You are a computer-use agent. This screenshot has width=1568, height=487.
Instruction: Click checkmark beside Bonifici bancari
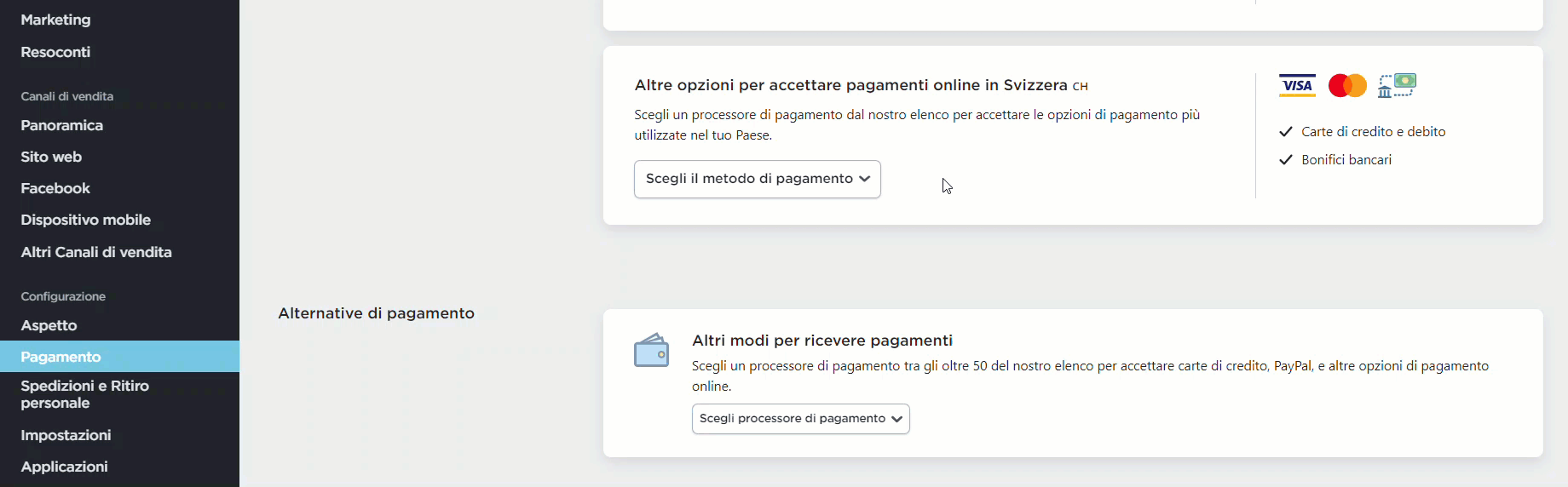[x=1286, y=160]
